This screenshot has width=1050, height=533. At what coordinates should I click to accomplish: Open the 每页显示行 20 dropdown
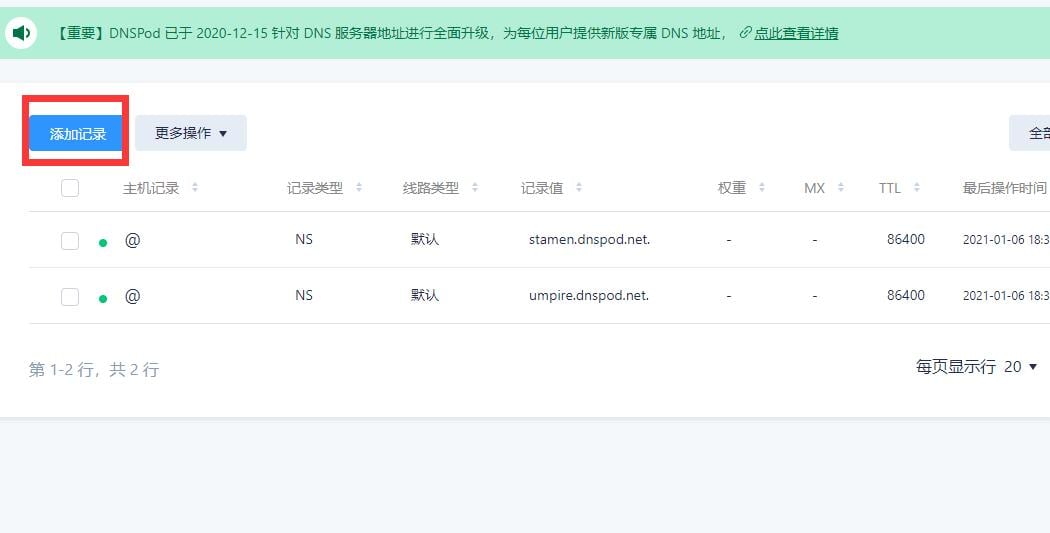coord(976,366)
